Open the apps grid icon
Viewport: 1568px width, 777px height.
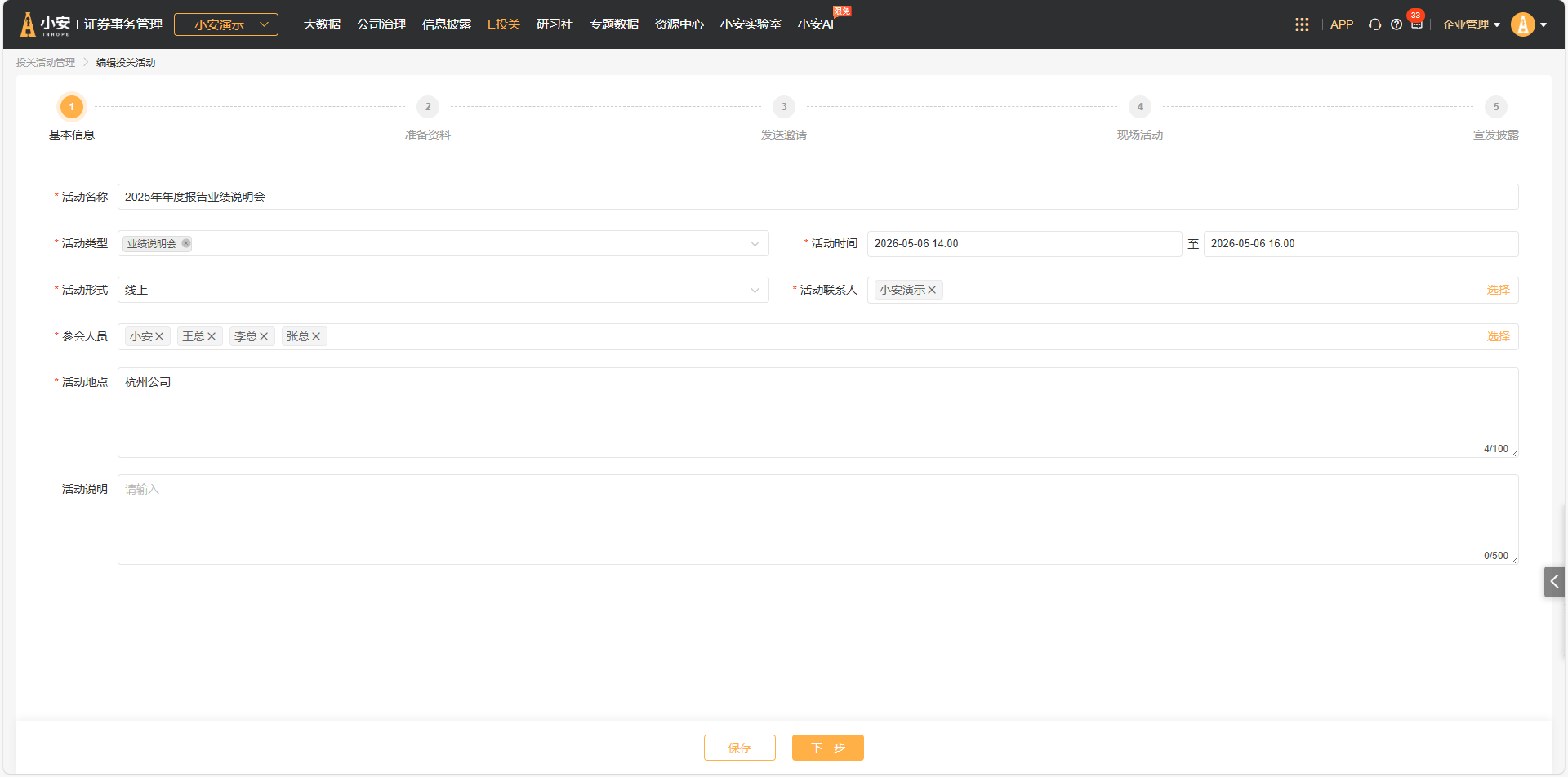[1302, 24]
